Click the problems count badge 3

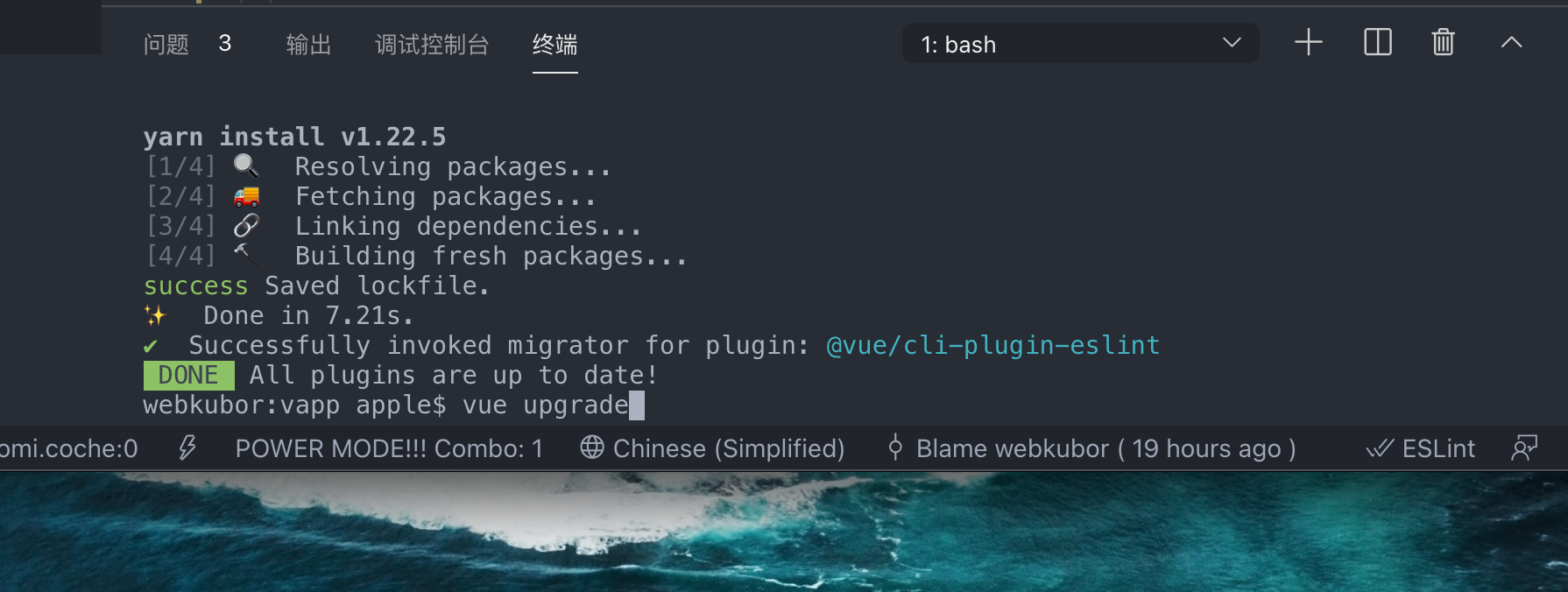225,44
